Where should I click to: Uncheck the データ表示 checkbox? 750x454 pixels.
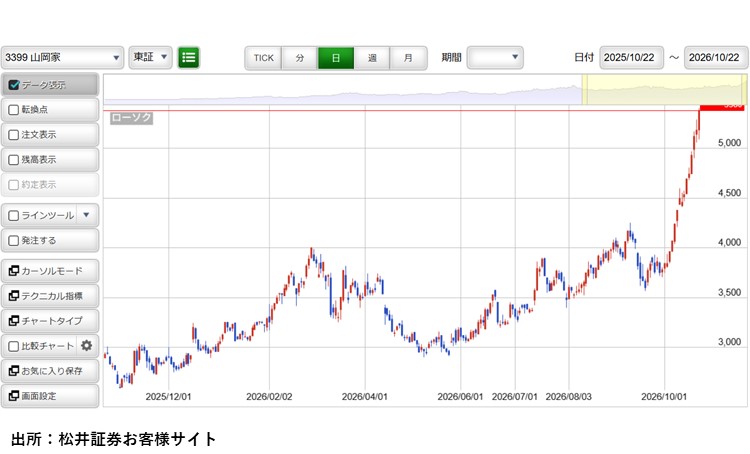click(14, 85)
